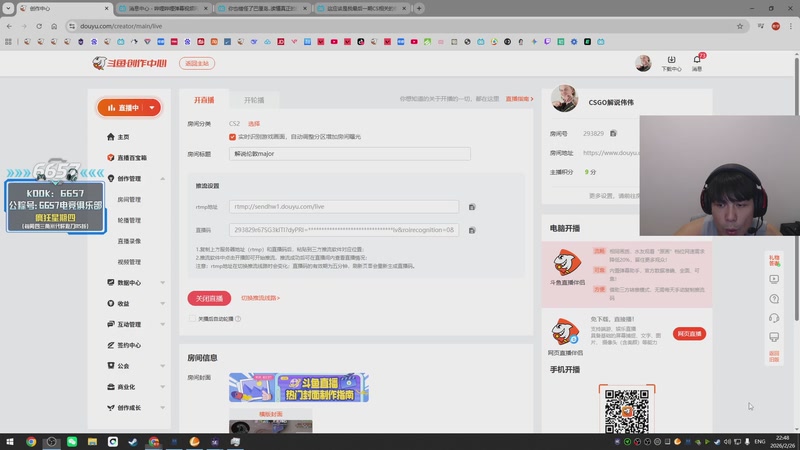800x450 pixels.
Task: Open Steam from the taskbar
Action: tap(133, 441)
